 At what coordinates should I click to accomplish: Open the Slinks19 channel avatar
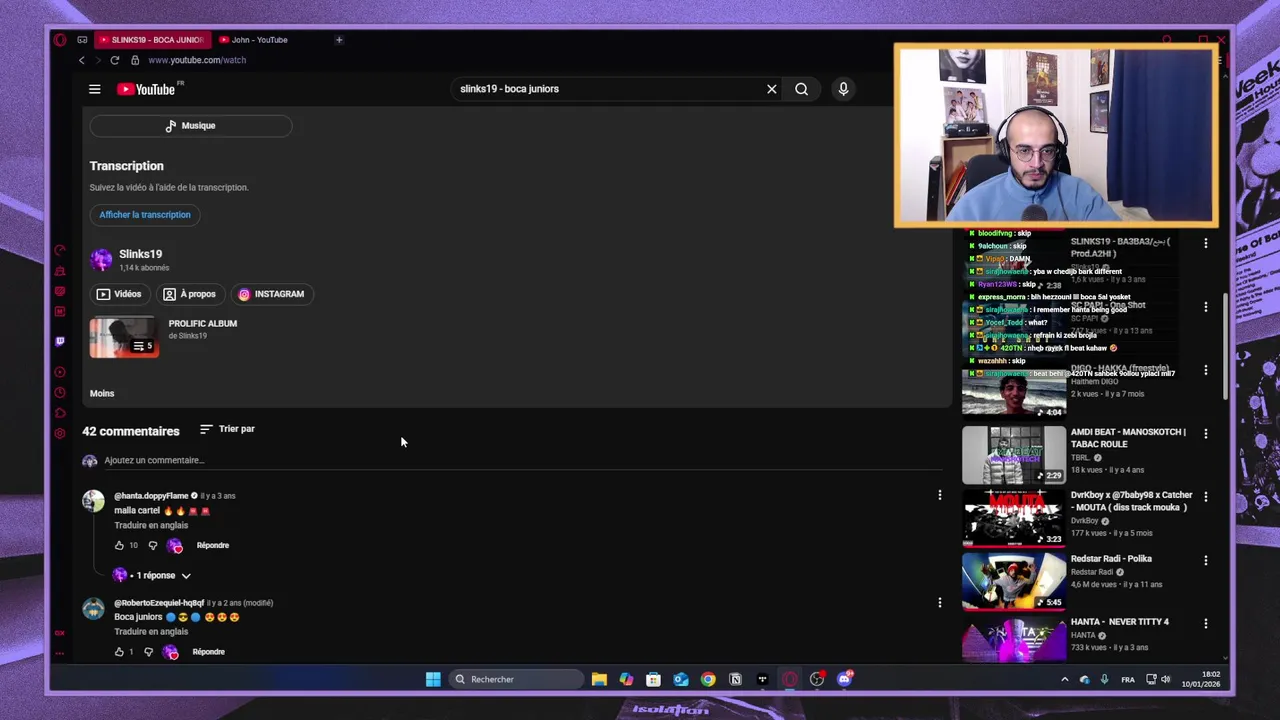coord(101,260)
